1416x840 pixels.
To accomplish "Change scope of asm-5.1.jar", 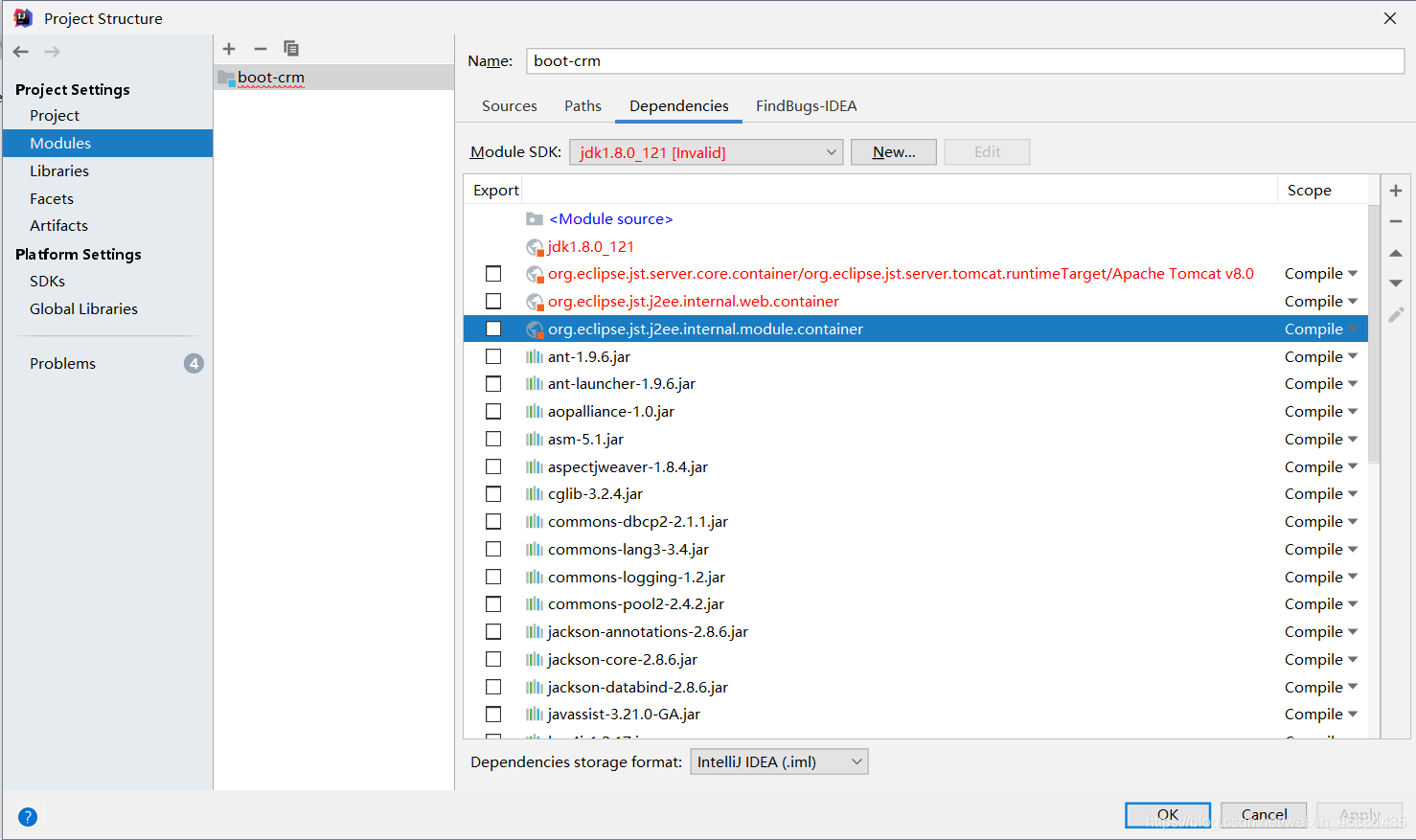I will tap(1321, 440).
